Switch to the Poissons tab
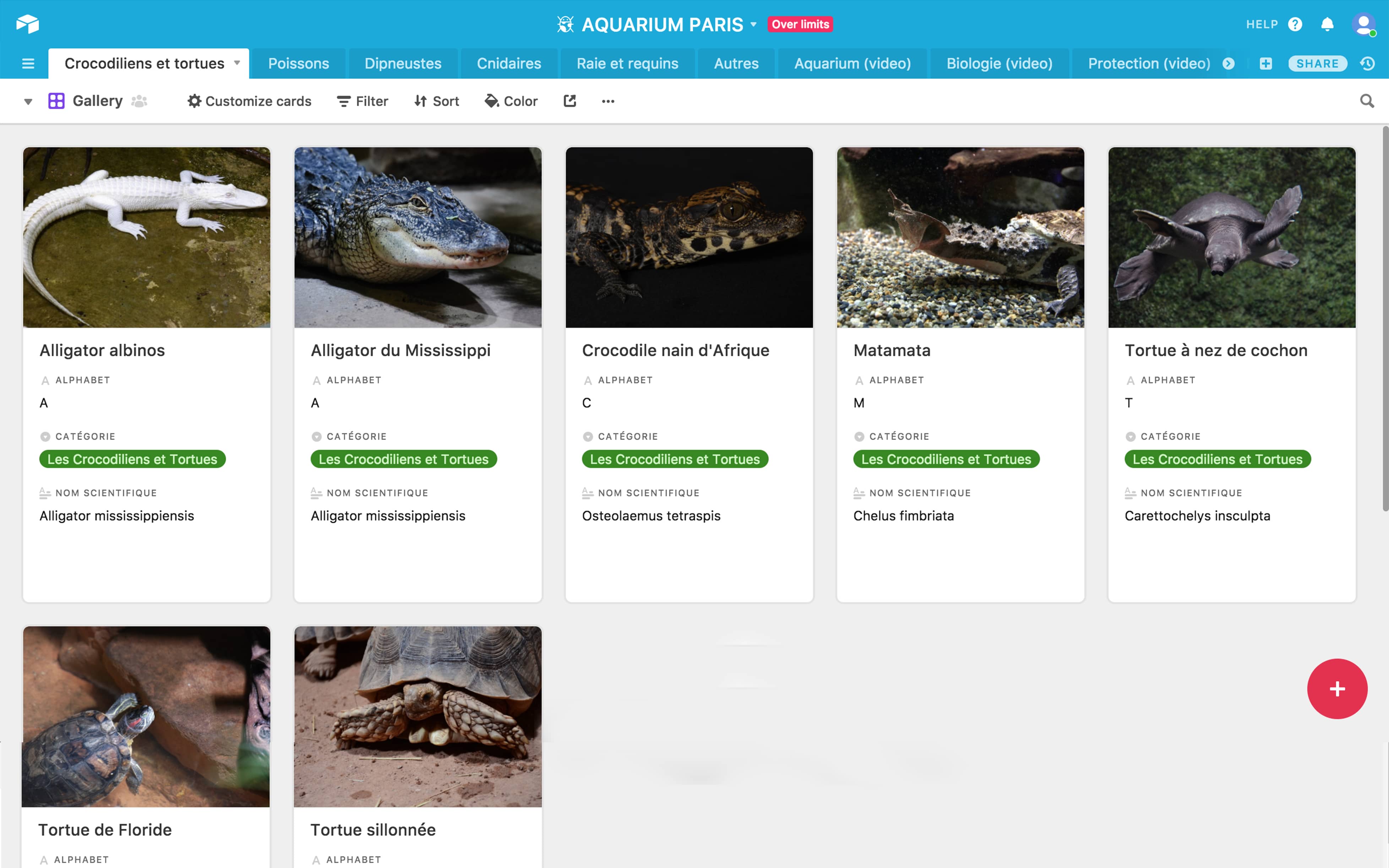The height and width of the screenshot is (868, 1389). (x=299, y=64)
